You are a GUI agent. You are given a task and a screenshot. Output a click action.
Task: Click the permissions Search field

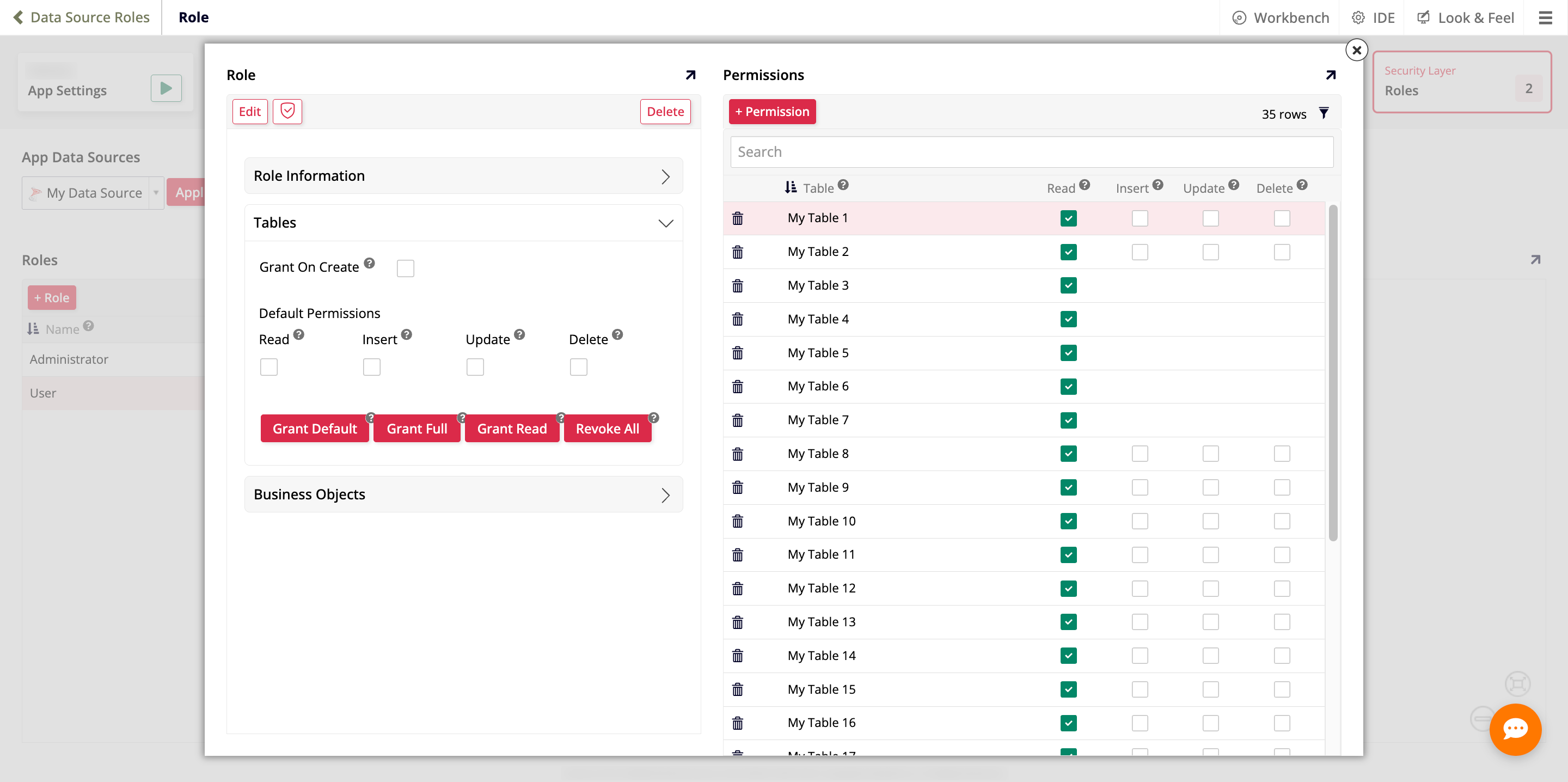1032,151
